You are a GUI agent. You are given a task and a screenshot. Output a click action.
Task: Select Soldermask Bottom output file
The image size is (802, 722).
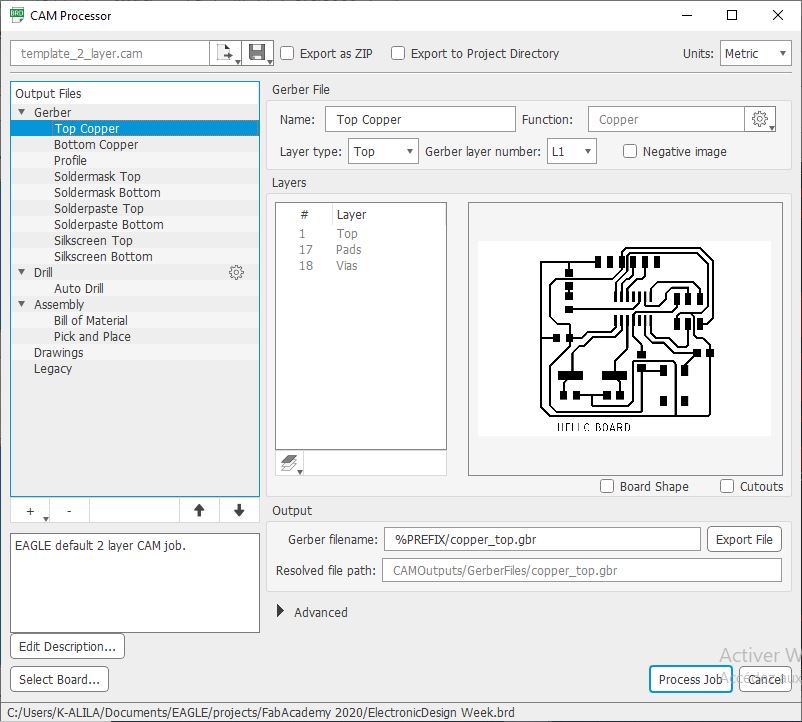135,193
